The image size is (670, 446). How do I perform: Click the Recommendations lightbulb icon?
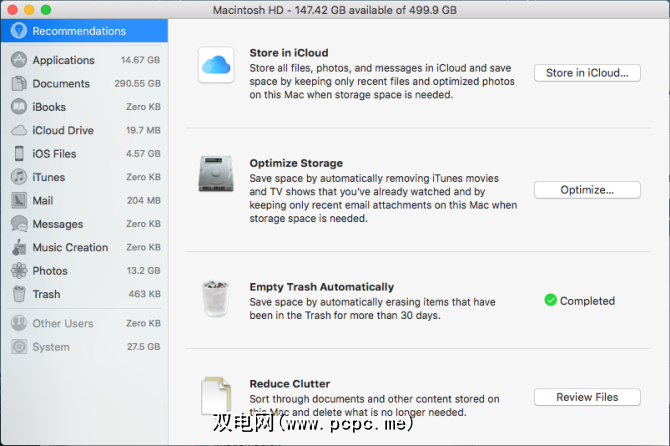click(x=19, y=31)
